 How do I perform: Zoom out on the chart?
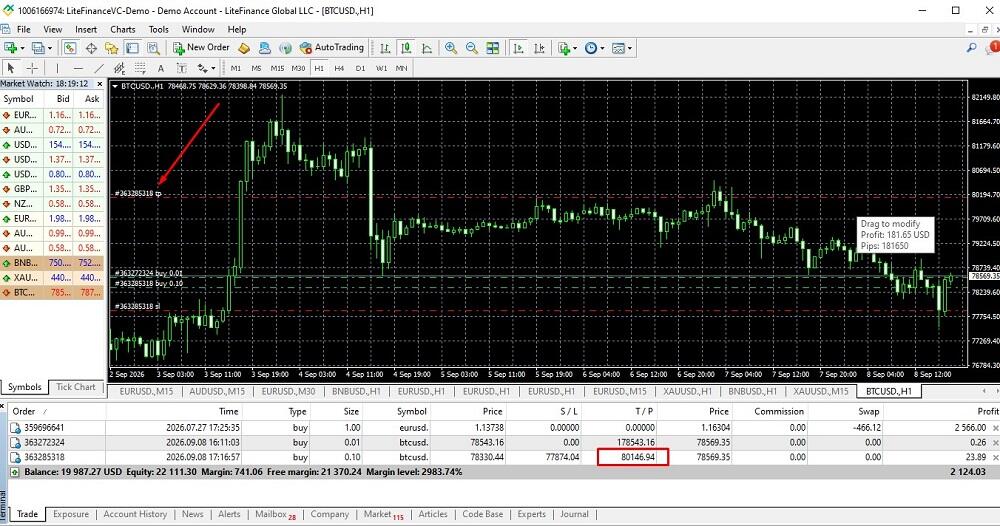[x=472, y=48]
